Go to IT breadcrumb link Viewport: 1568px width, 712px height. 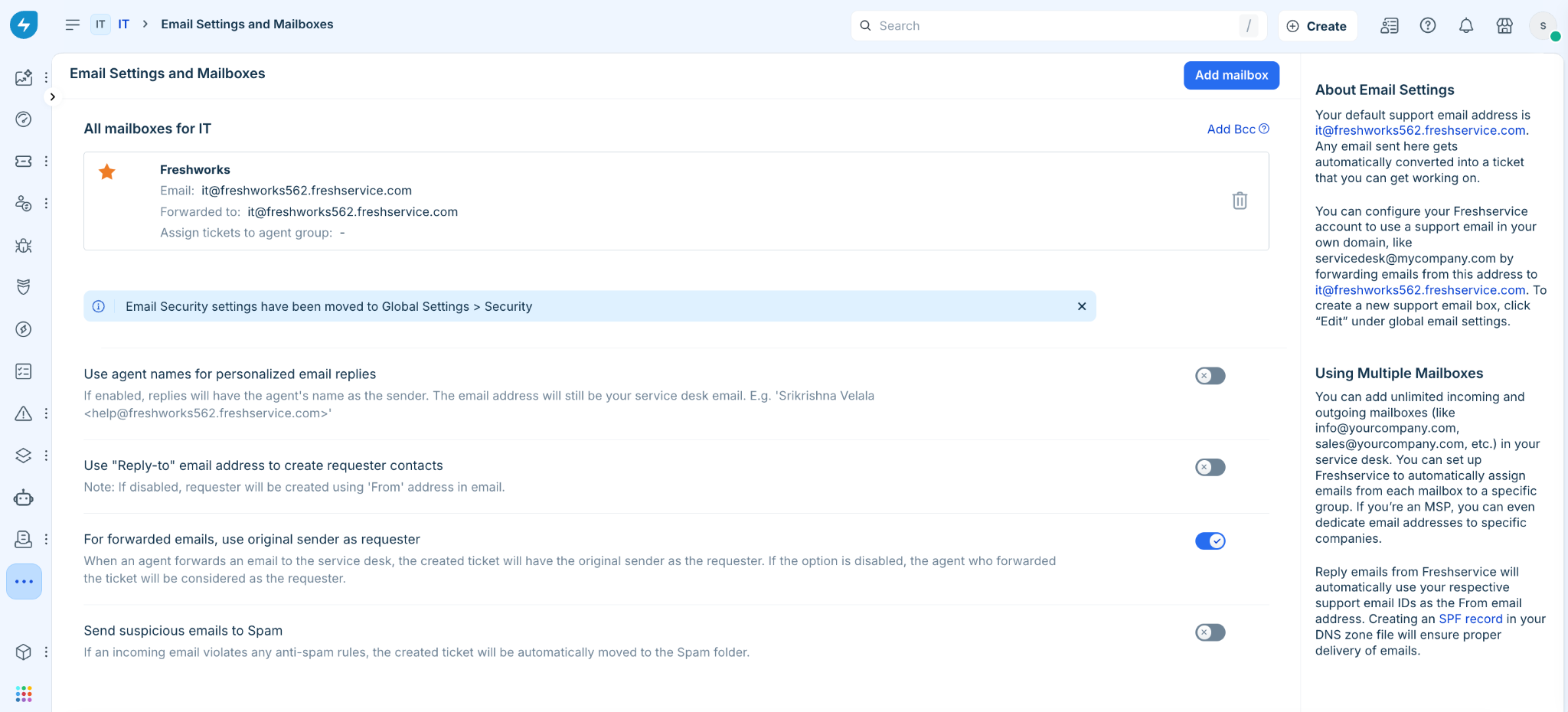[123, 24]
